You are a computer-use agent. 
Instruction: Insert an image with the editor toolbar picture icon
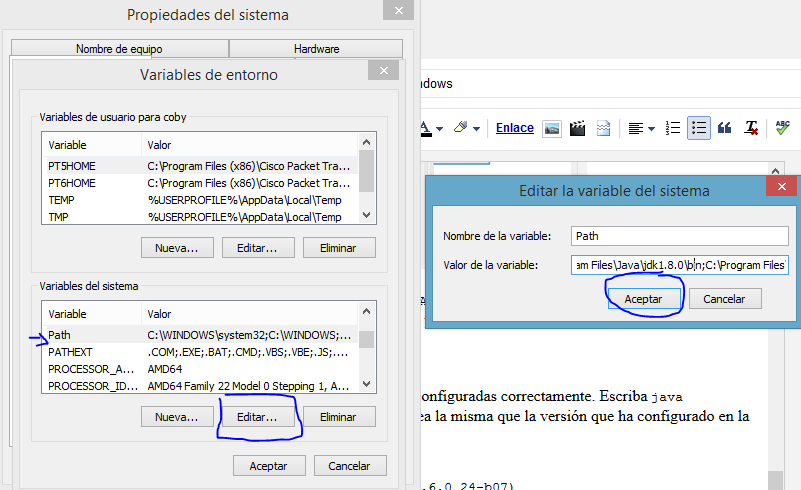[x=552, y=128]
